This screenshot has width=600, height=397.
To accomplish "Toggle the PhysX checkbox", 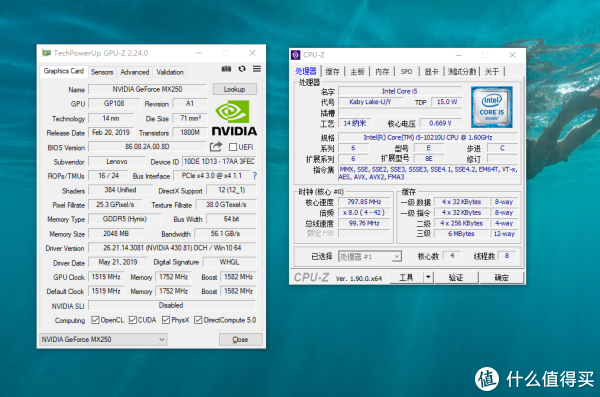I will pos(166,320).
